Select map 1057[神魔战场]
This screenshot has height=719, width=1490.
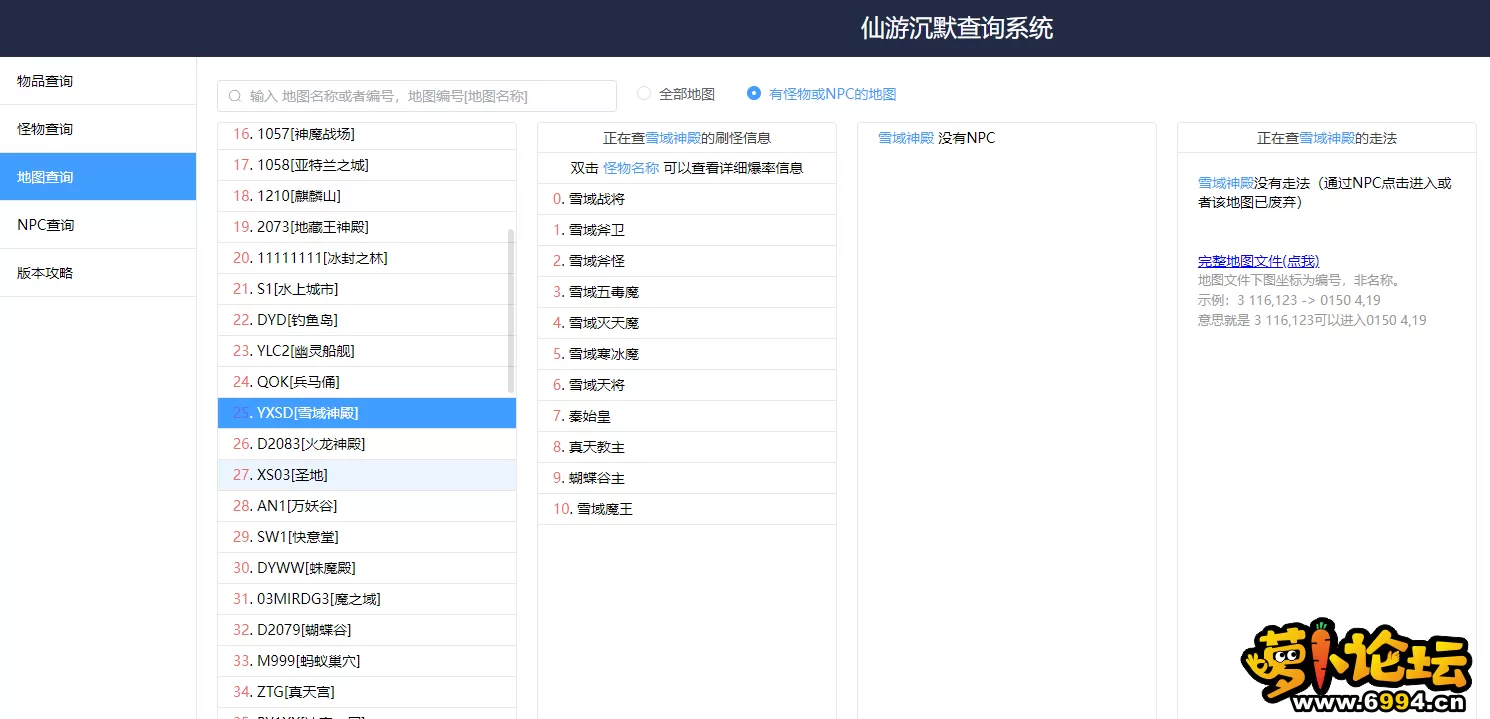(x=367, y=134)
